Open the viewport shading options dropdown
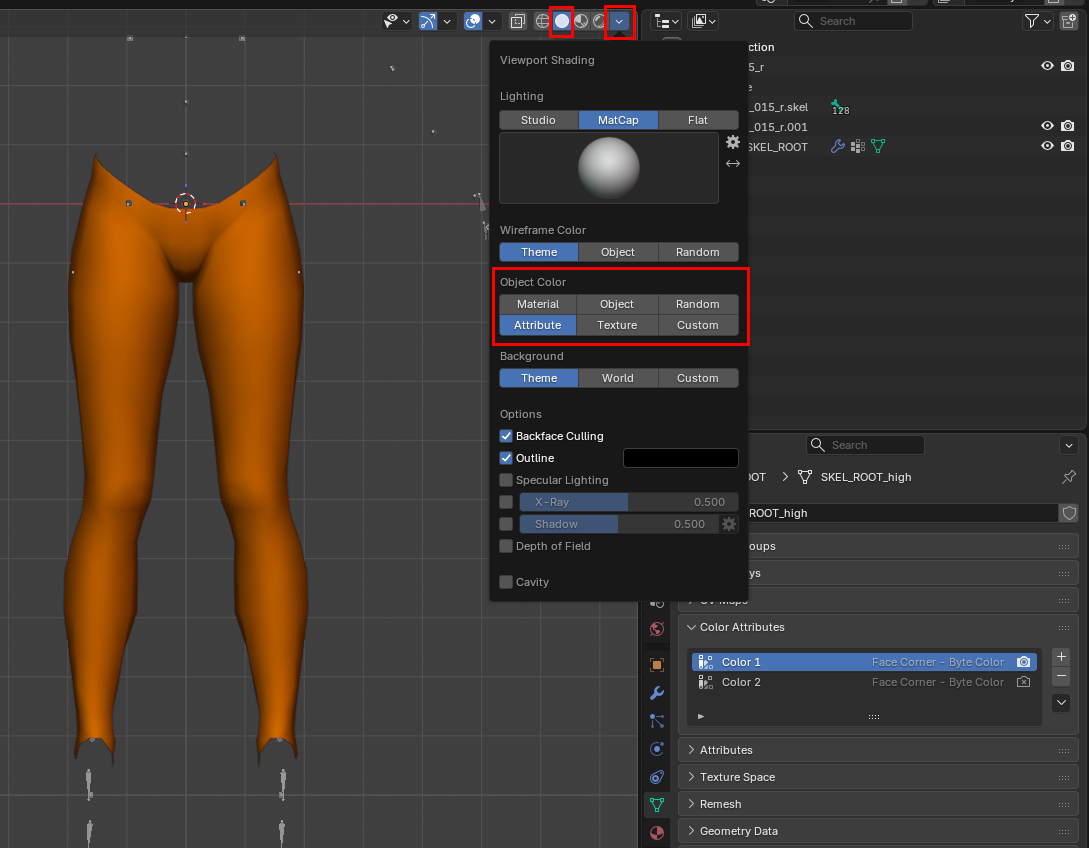Image resolution: width=1089 pixels, height=848 pixels. [x=619, y=22]
